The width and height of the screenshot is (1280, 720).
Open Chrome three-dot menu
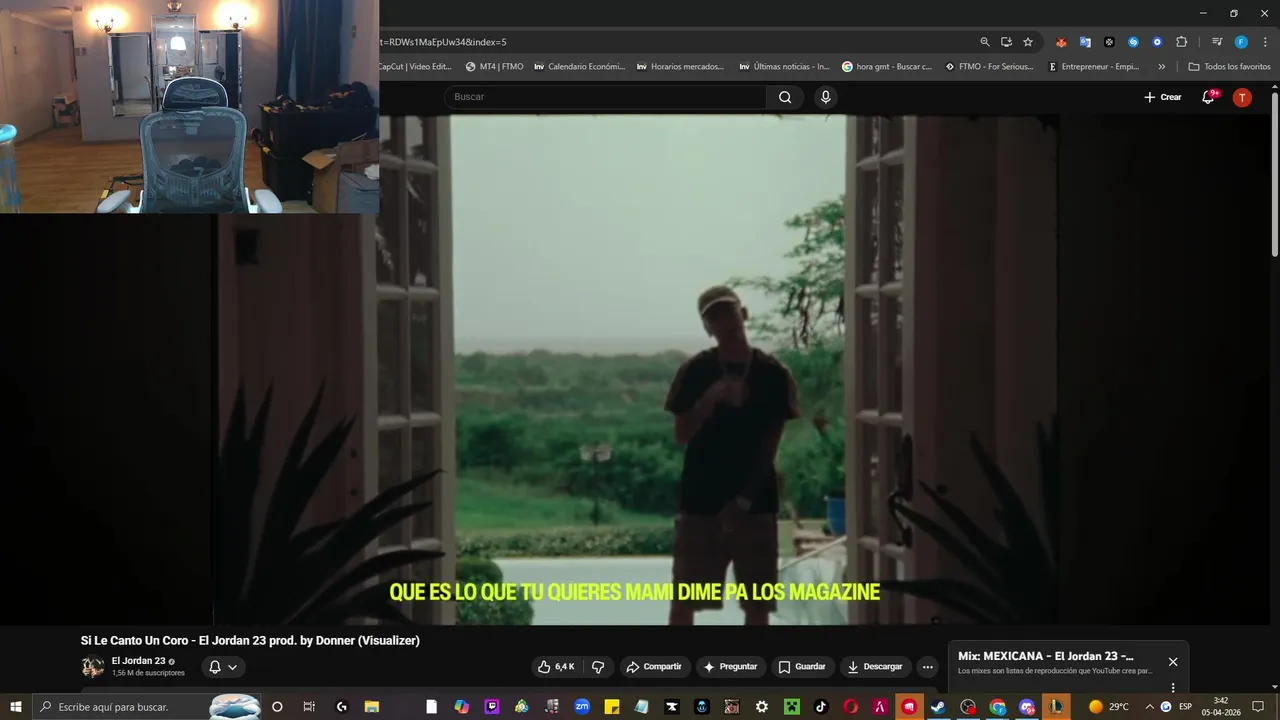[1264, 42]
